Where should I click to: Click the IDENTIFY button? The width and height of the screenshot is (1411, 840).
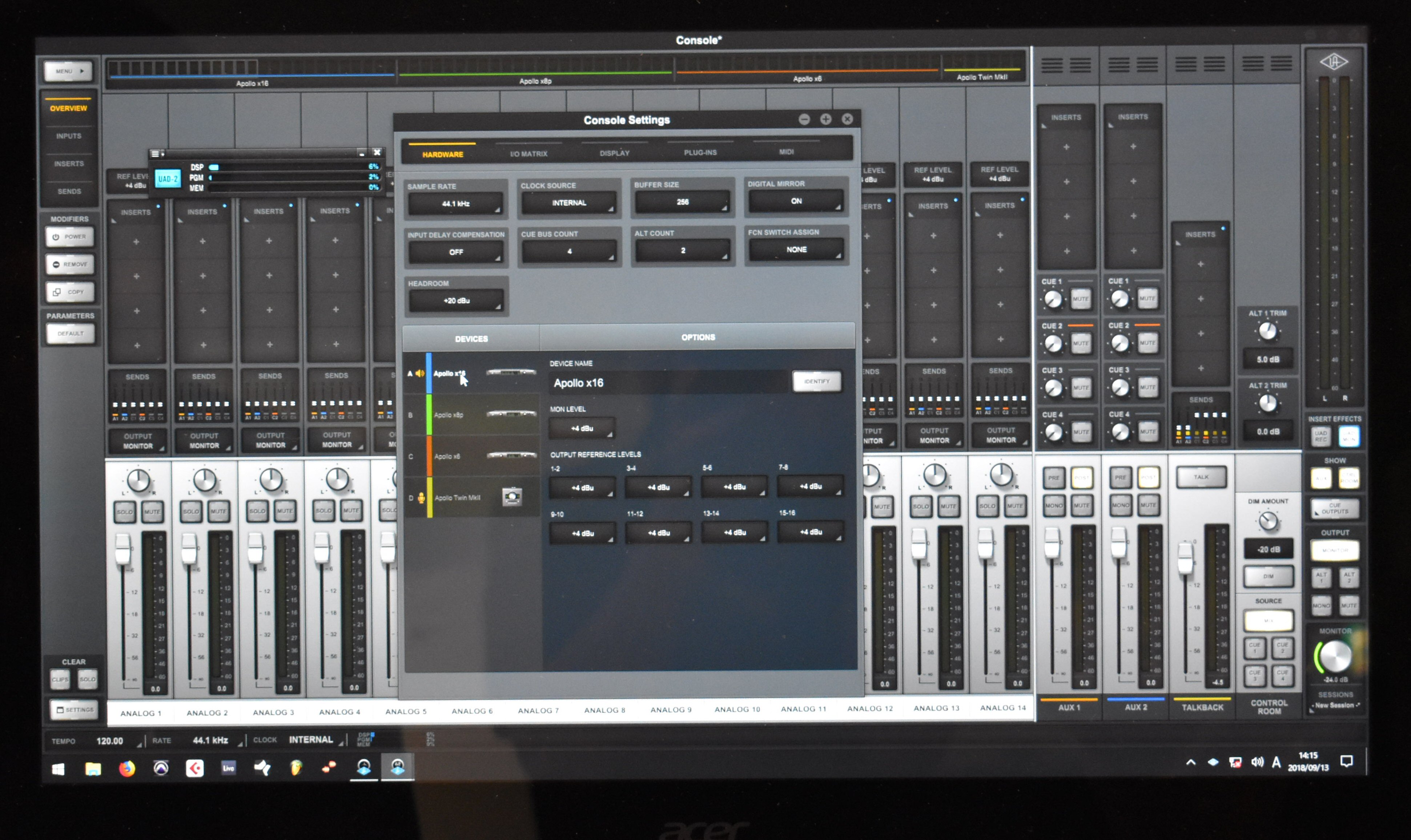pos(816,381)
